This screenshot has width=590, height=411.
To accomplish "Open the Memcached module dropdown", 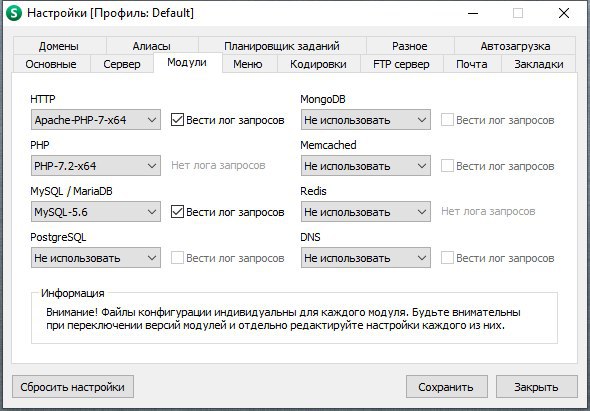I will pos(366,166).
